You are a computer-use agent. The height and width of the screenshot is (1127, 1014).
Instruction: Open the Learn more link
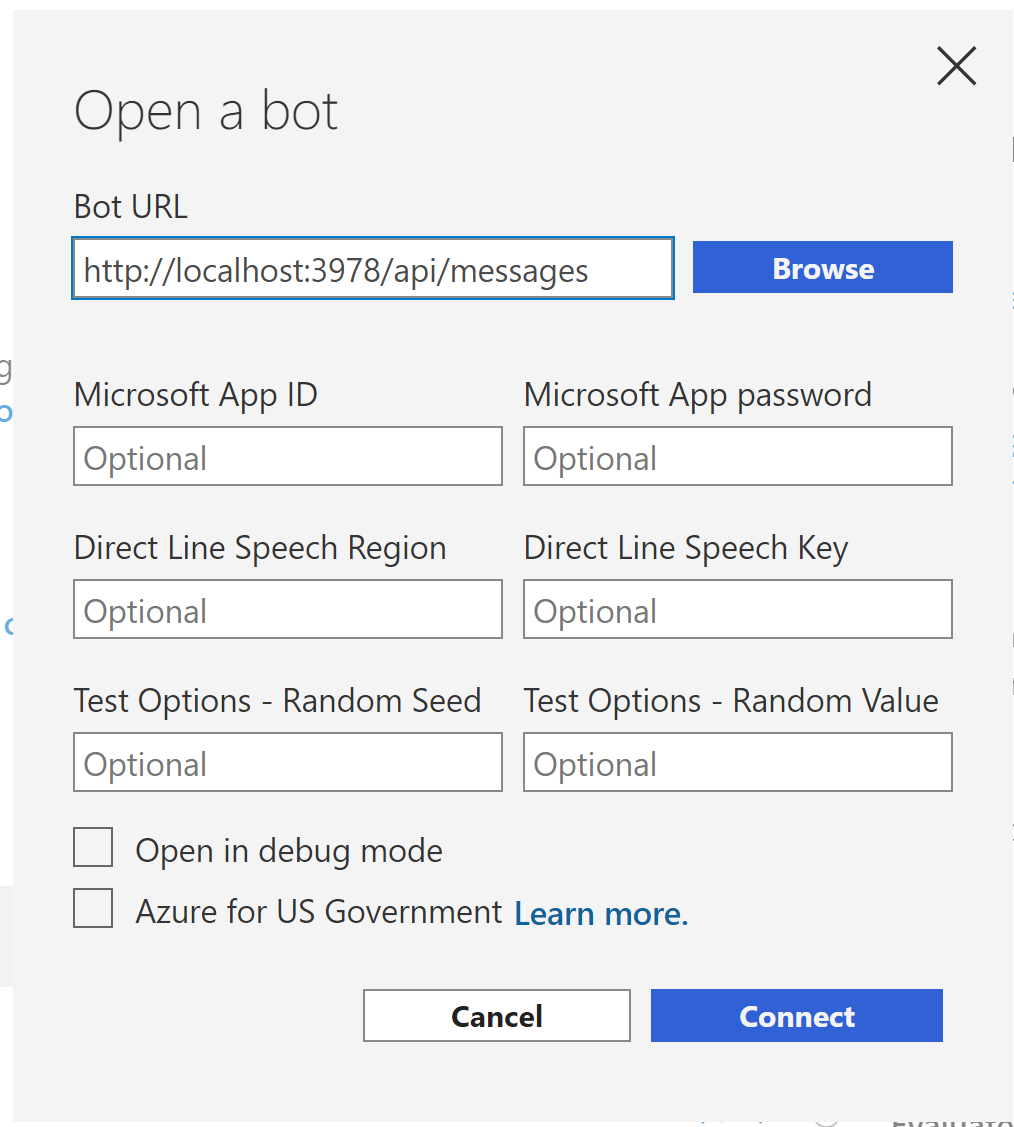(x=602, y=914)
